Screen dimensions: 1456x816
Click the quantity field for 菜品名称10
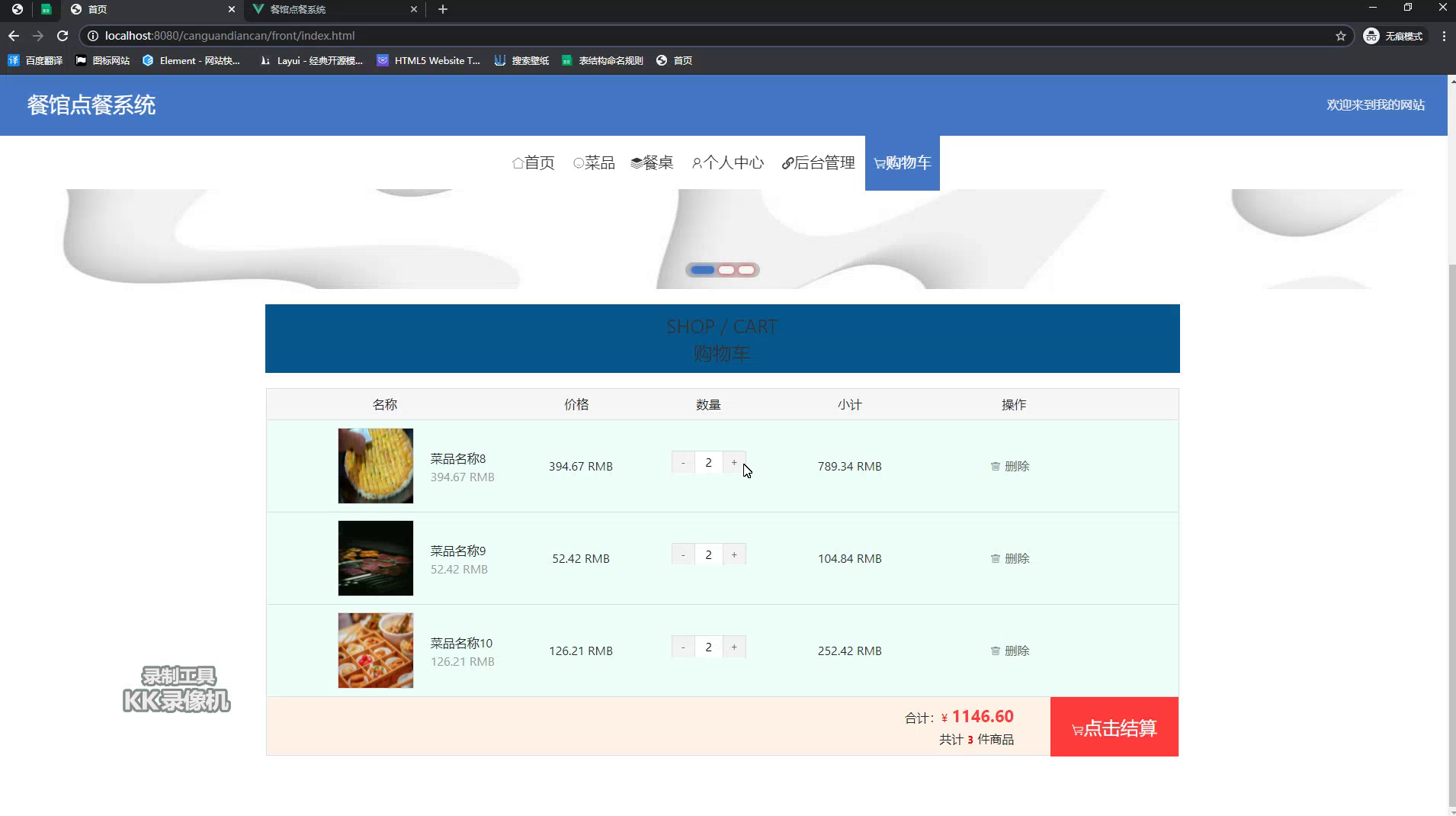[708, 647]
